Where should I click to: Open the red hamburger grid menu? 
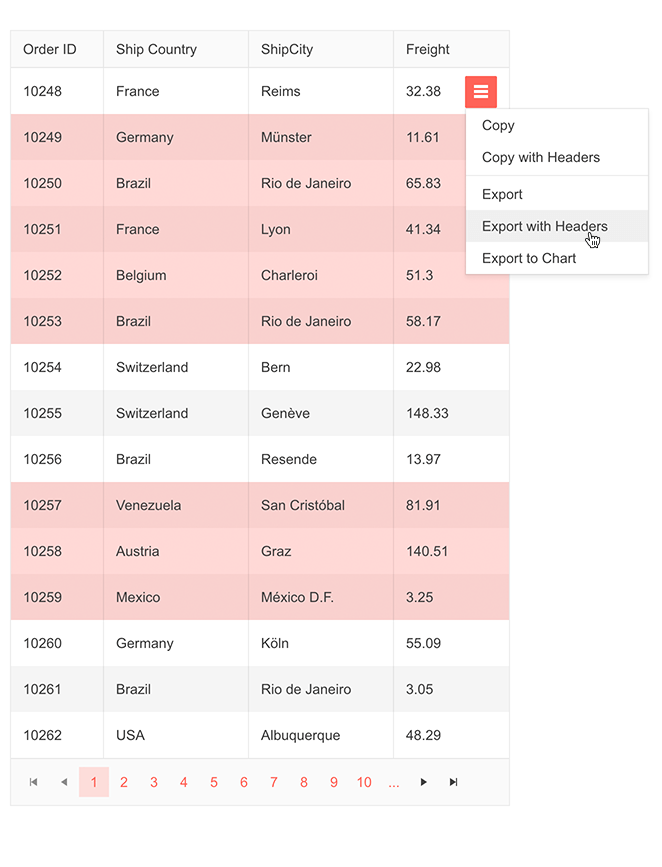[481, 91]
